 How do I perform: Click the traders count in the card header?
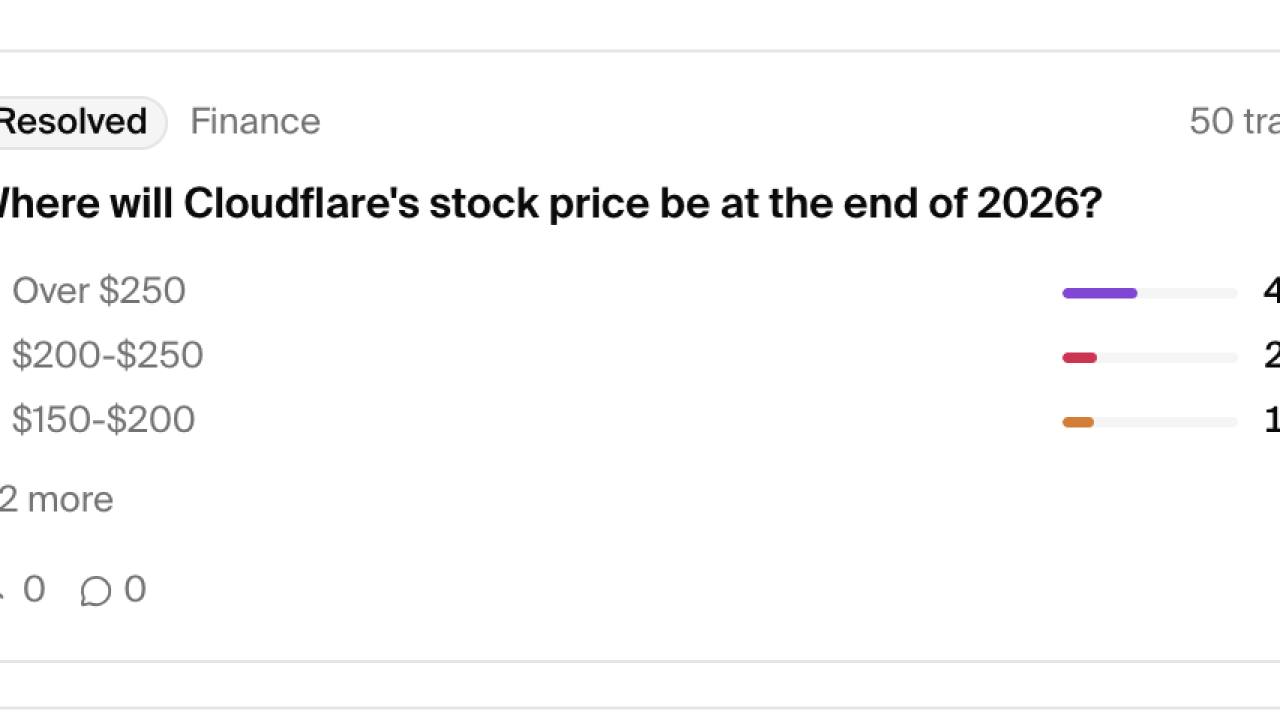(1234, 122)
